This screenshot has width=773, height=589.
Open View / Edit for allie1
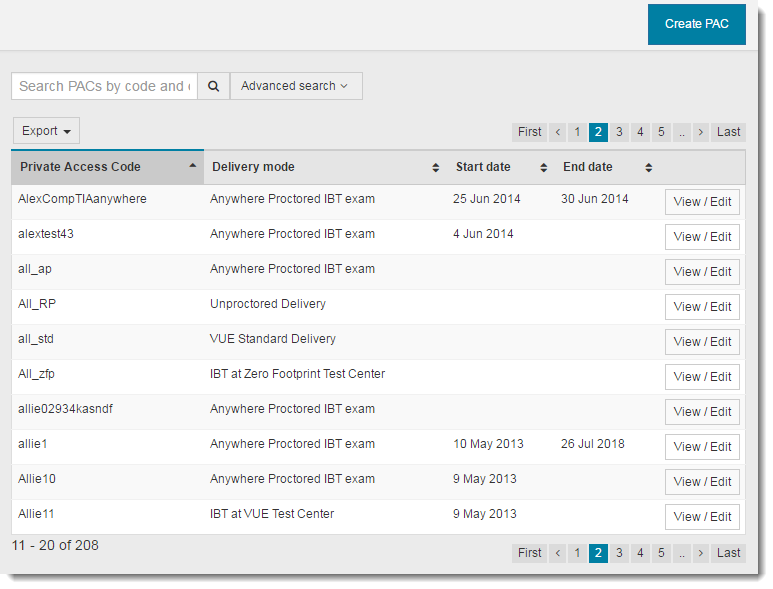tap(702, 447)
